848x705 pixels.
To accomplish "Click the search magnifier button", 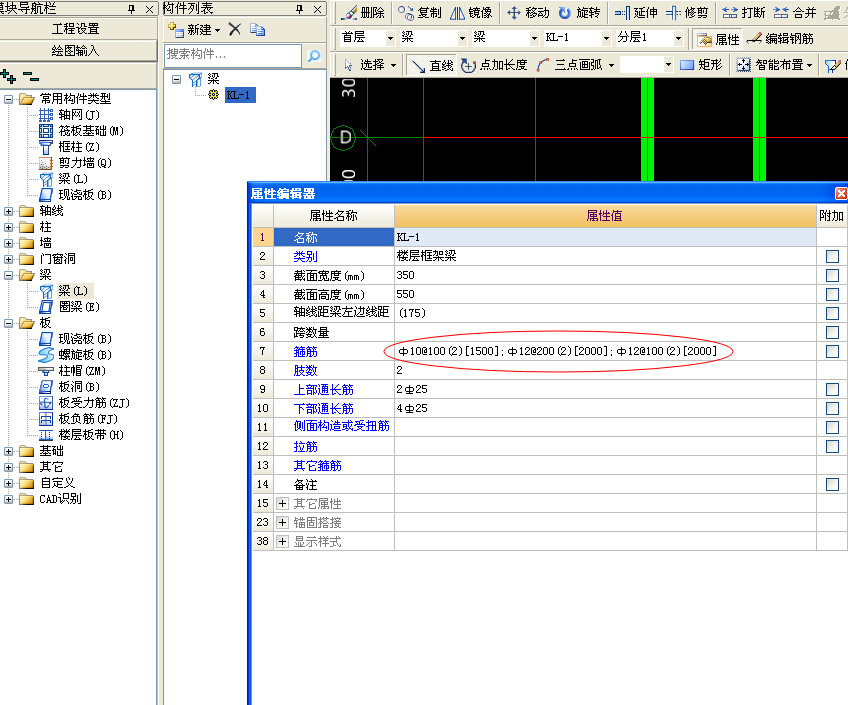I will (314, 56).
